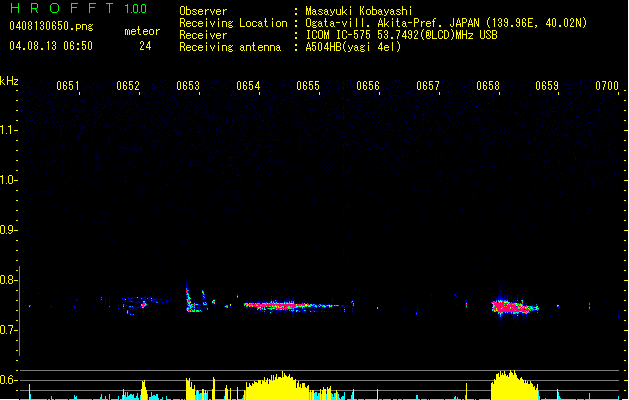This screenshot has height=400, width=629.
Task: Click the Receiver label
Action: (203, 35)
